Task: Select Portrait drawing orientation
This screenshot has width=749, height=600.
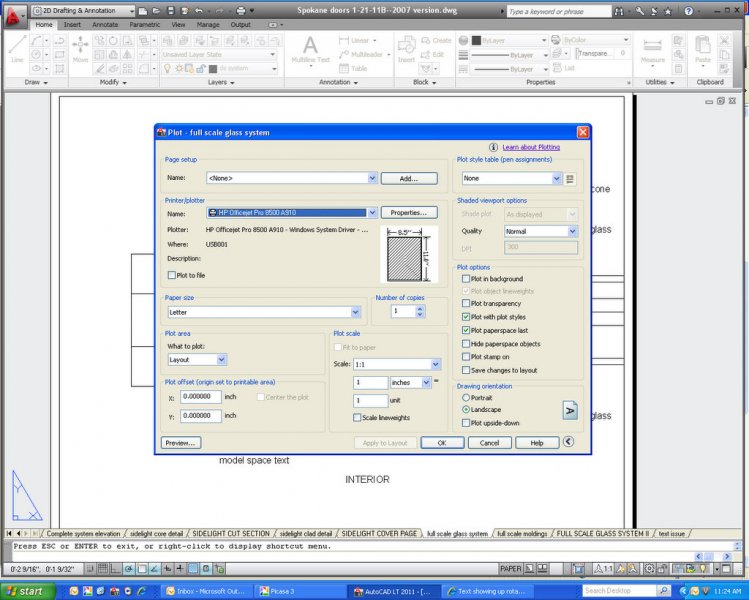Action: (466, 397)
